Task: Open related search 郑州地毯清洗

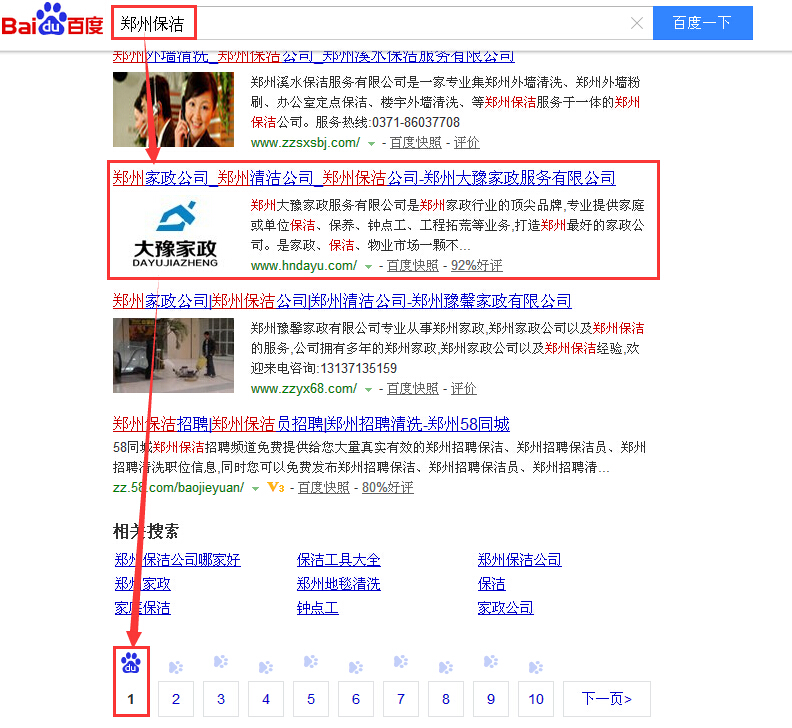Action: pos(338,584)
